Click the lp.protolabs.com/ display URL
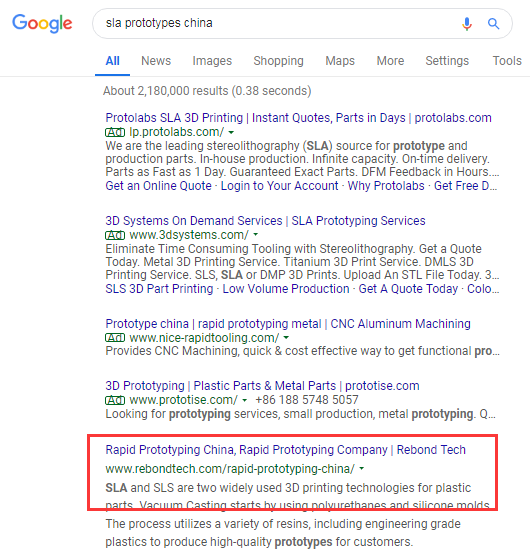This screenshot has width=530, height=558. click(177, 132)
